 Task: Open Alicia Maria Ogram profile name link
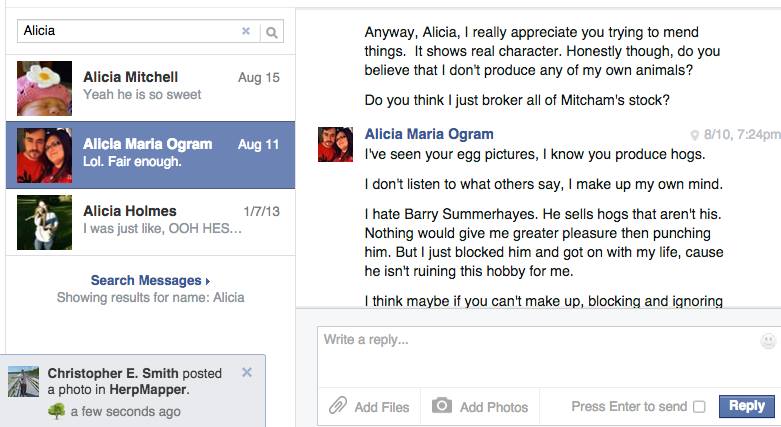tap(429, 134)
